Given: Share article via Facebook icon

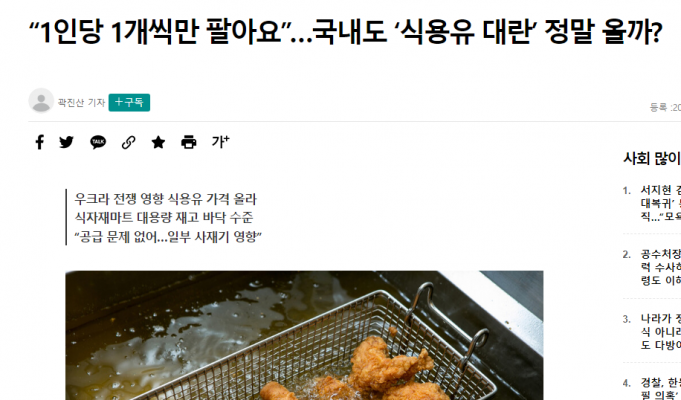Looking at the screenshot, I should pos(40,142).
